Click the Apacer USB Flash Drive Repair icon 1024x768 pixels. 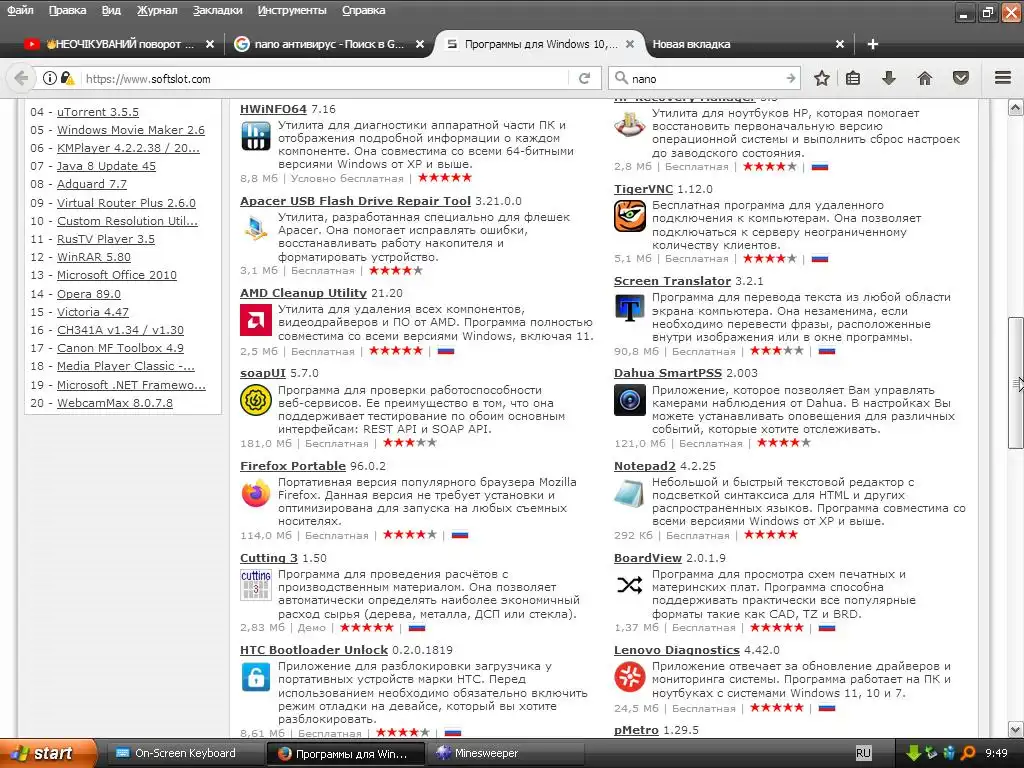tap(255, 228)
